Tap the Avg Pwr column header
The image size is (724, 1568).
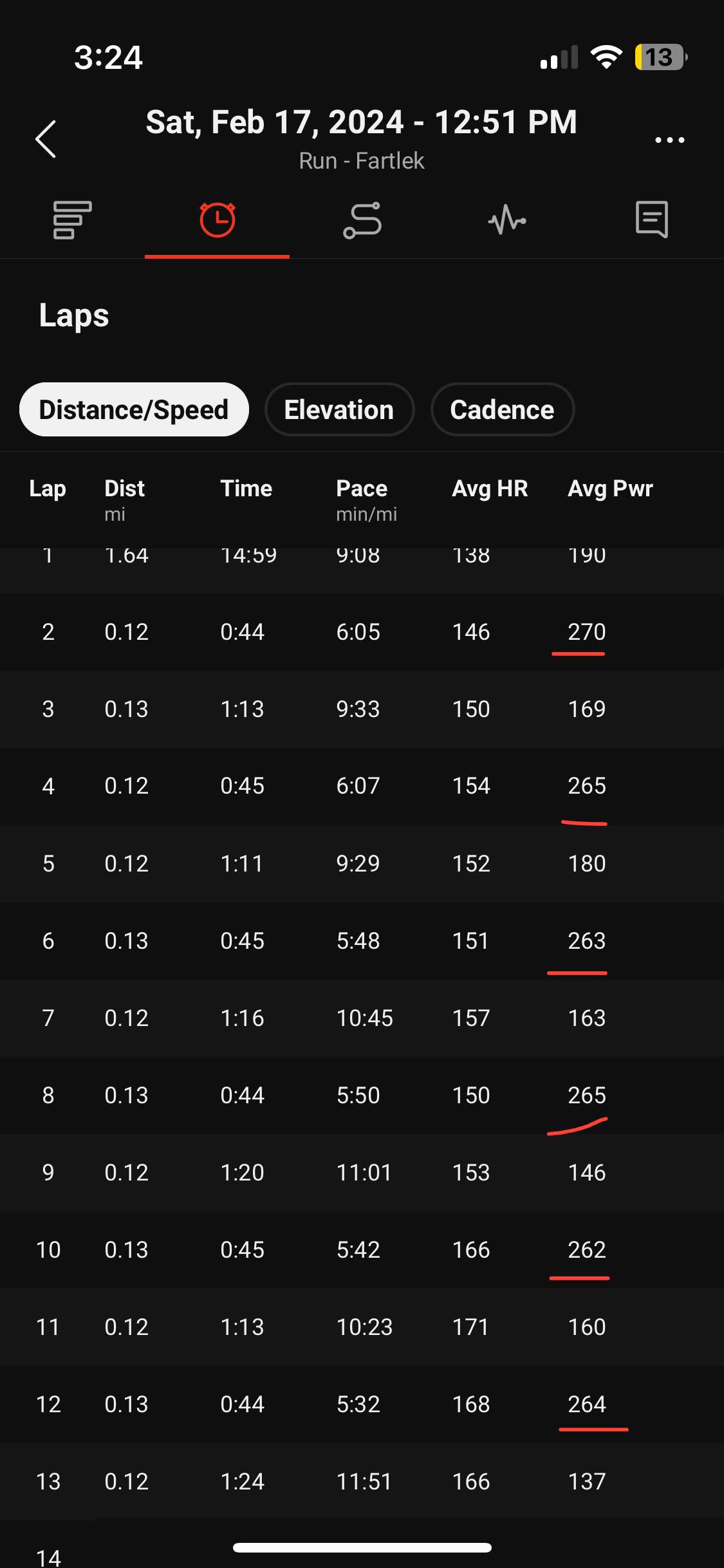(x=610, y=489)
